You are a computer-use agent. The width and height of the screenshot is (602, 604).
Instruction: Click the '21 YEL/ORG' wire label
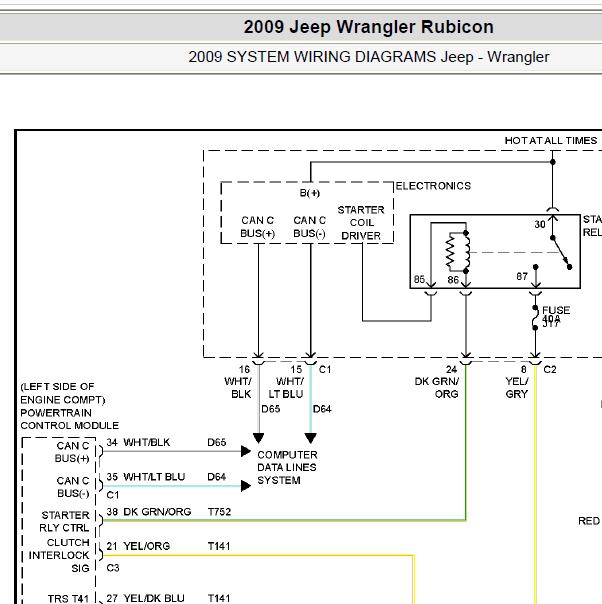point(138,546)
